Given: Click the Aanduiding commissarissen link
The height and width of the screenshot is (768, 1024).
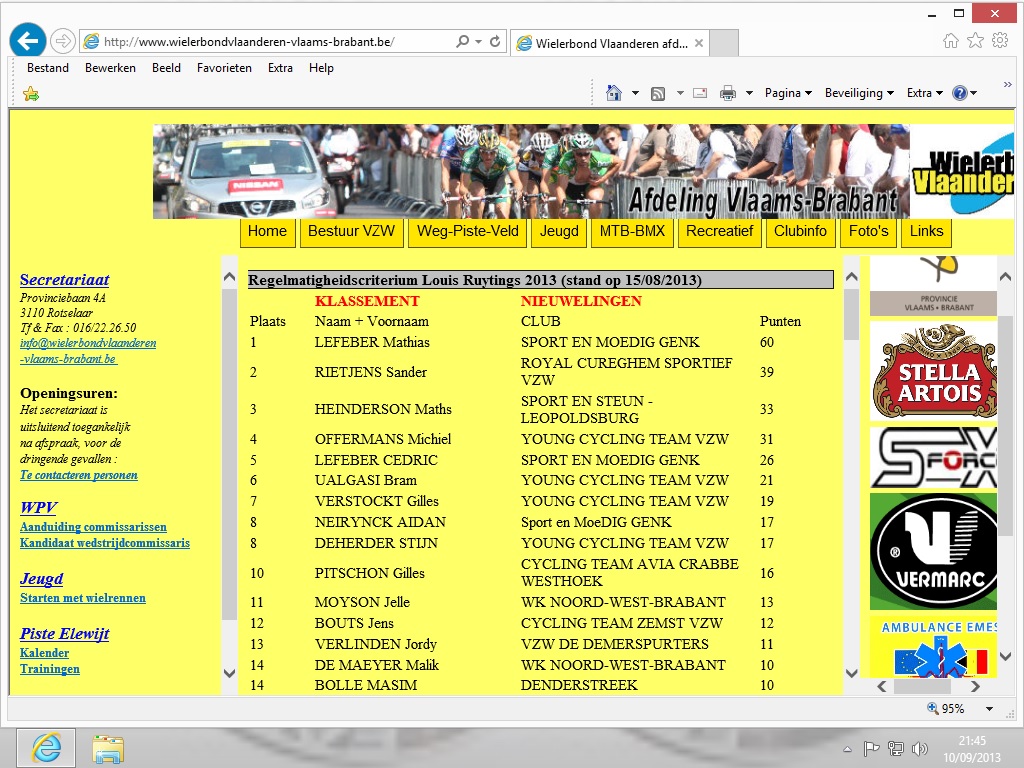Looking at the screenshot, I should pyautogui.click(x=93, y=527).
